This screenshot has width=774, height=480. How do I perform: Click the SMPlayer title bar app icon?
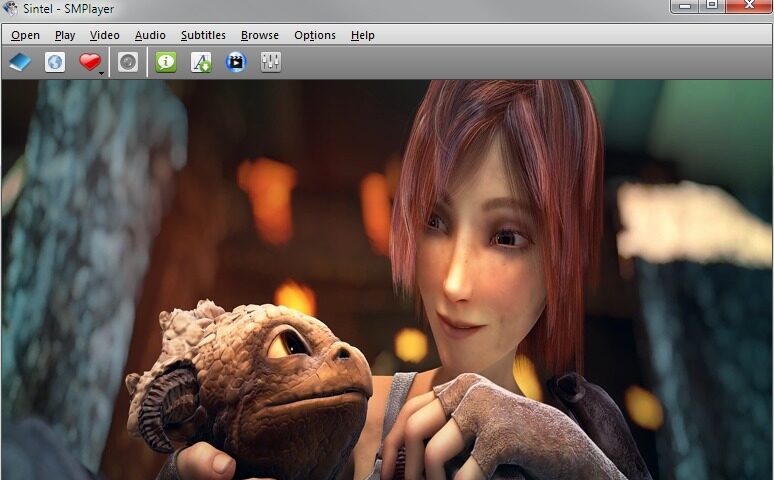click(10, 8)
